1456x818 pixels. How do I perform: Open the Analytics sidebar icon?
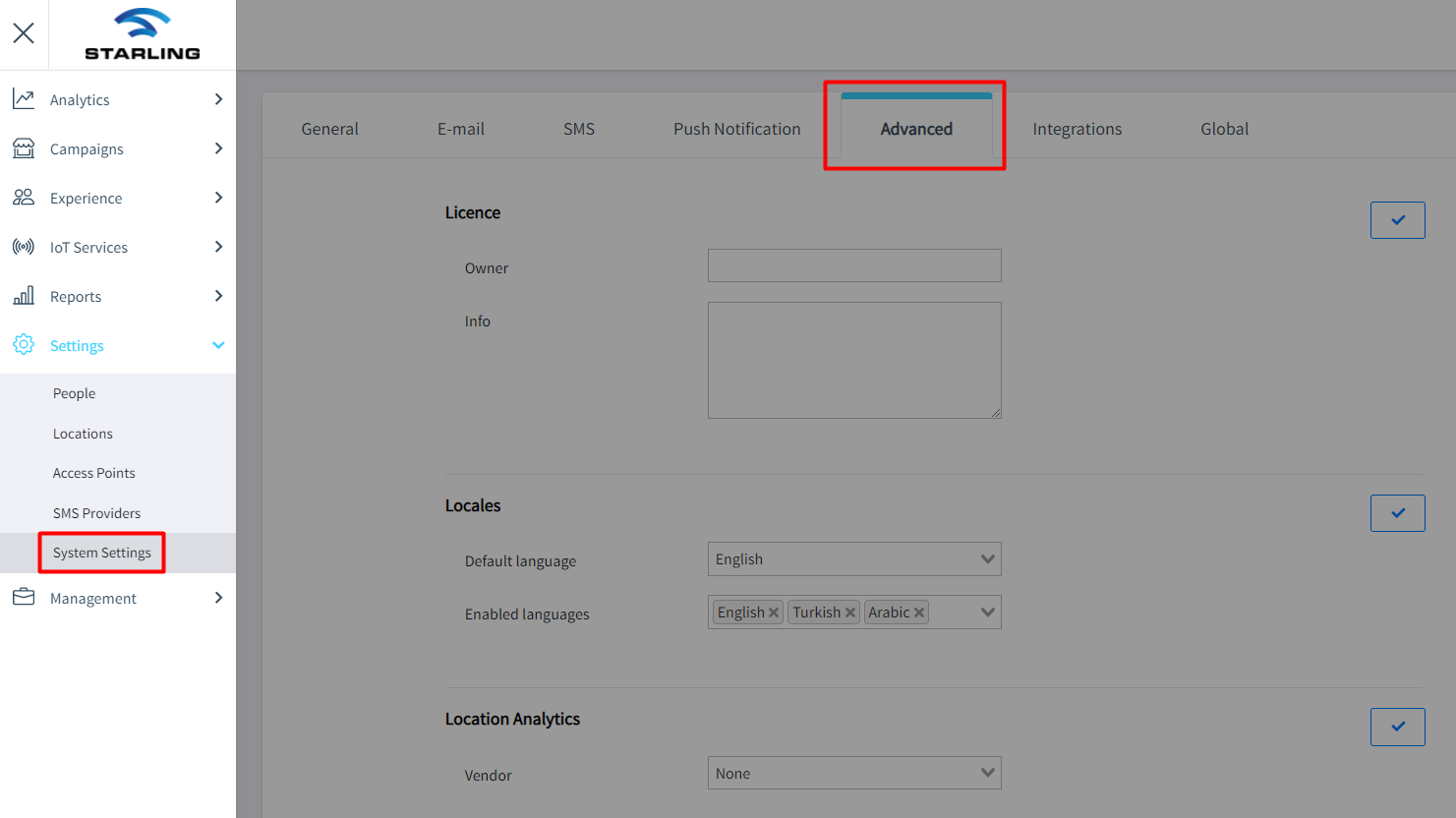[24, 98]
